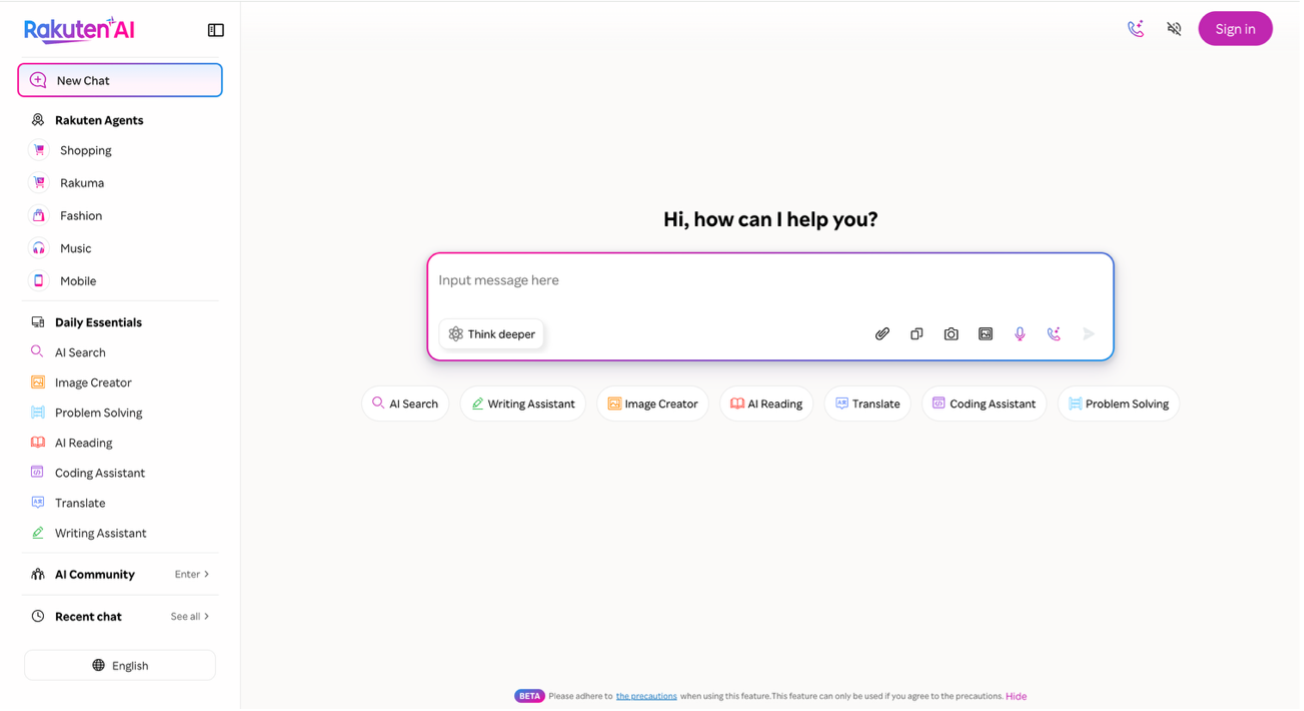Image resolution: width=1304 pixels, height=711 pixels.
Task: Click the Rakuten Agents heading
Action: (x=99, y=120)
